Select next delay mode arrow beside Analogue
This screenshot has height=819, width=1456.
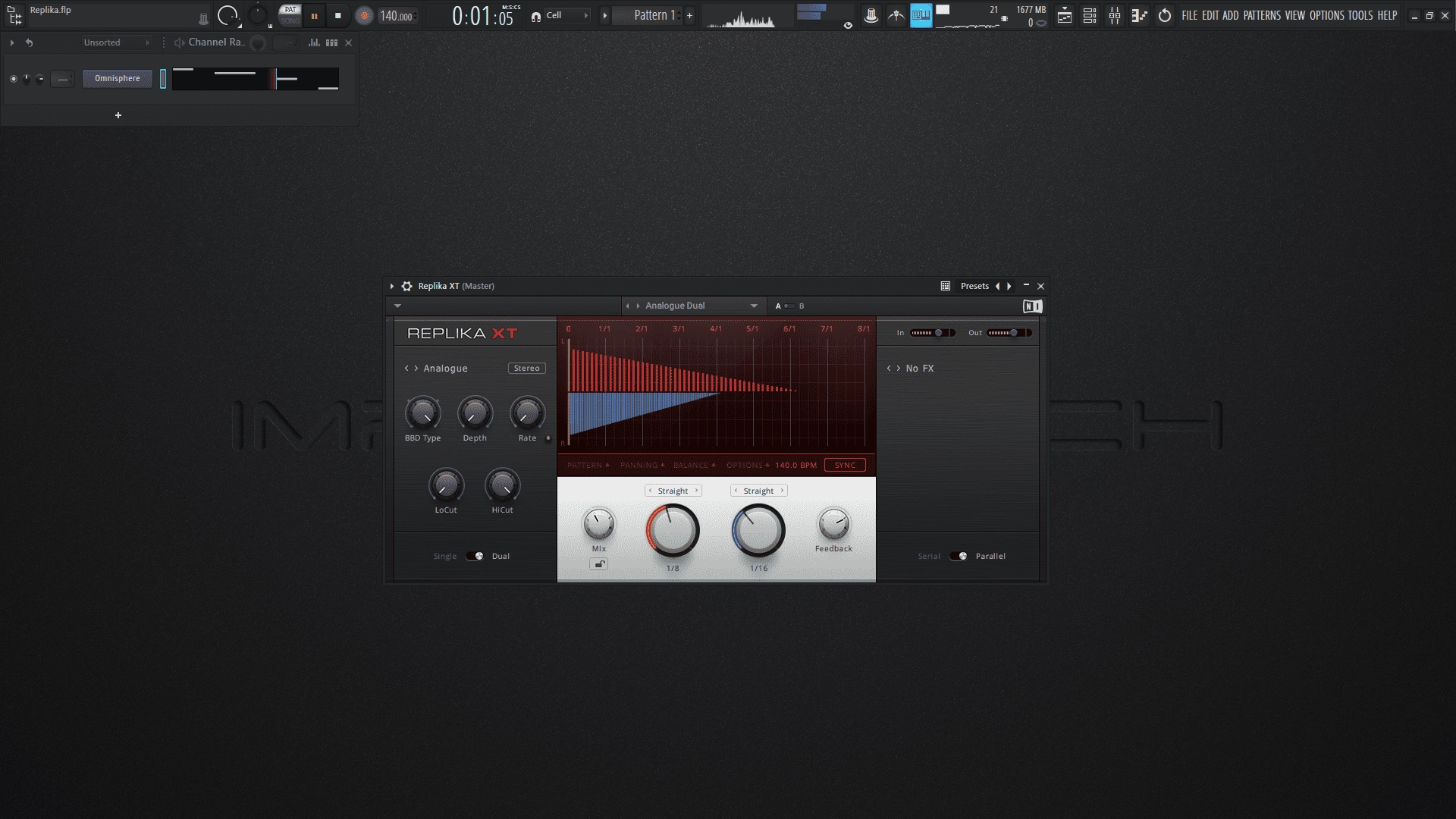[x=416, y=369]
